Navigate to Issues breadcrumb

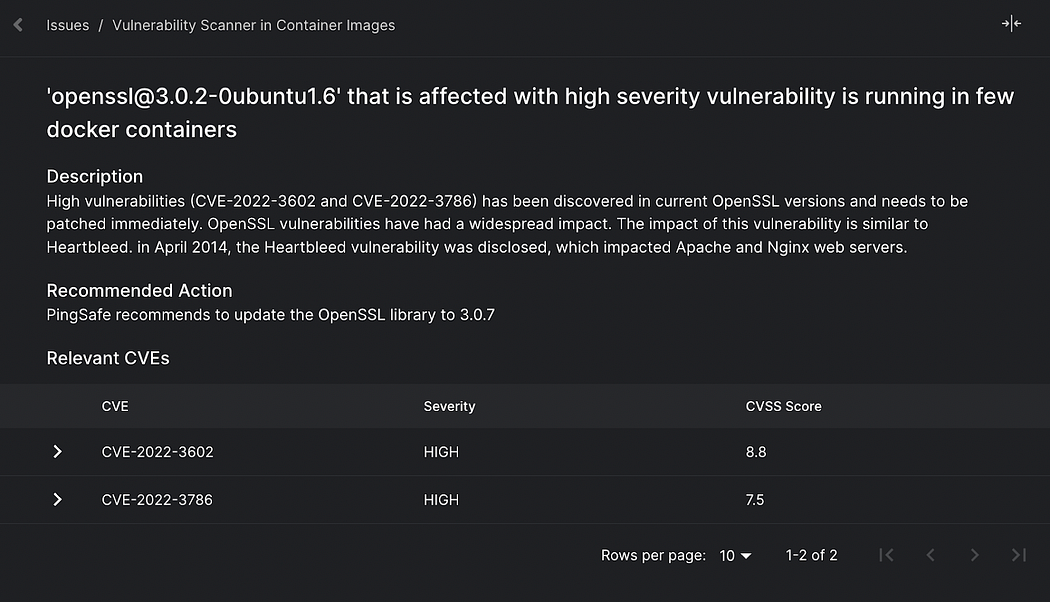point(67,25)
